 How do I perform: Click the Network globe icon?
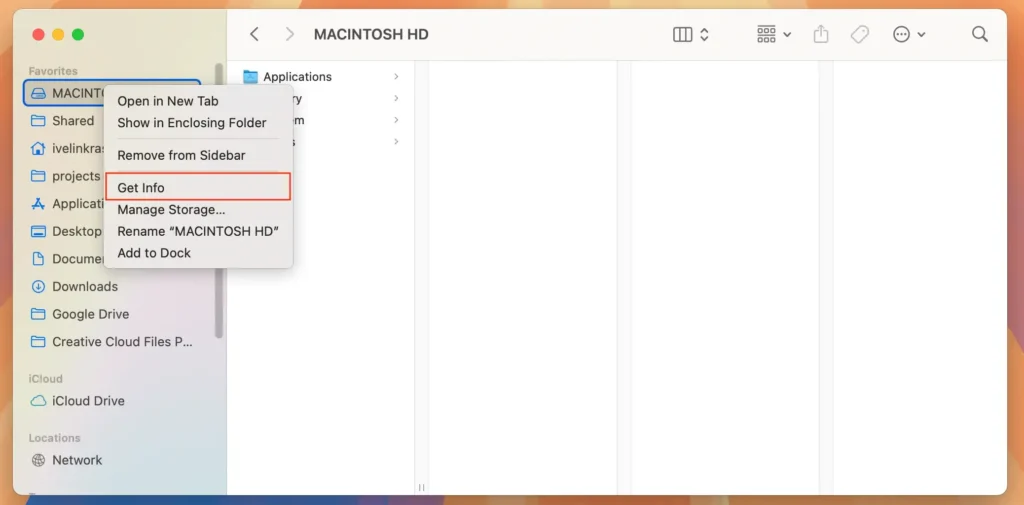tap(39, 460)
